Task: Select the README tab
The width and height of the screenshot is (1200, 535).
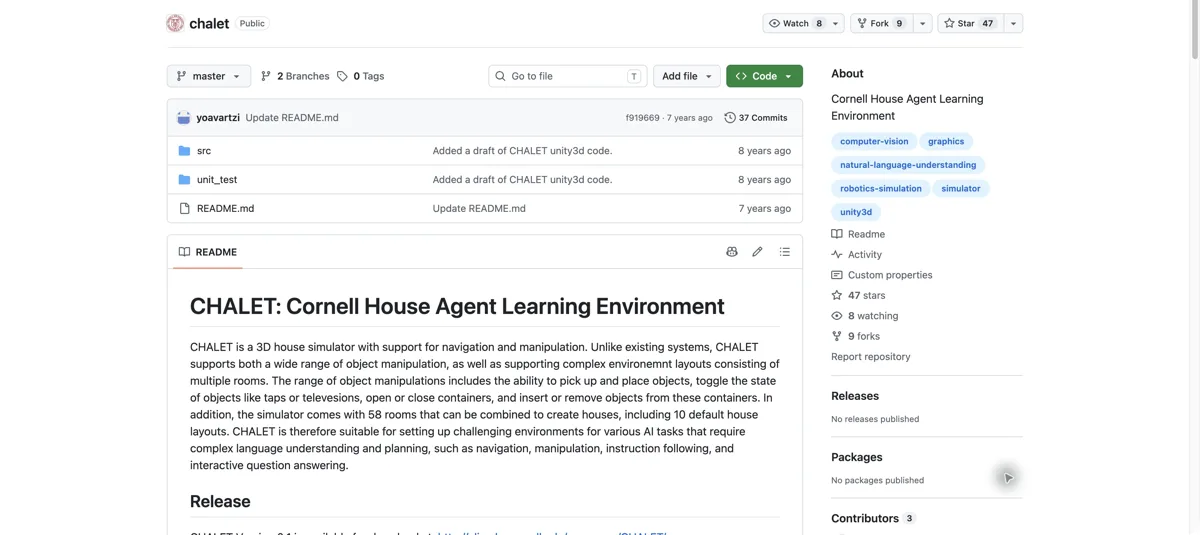Action: coord(208,252)
